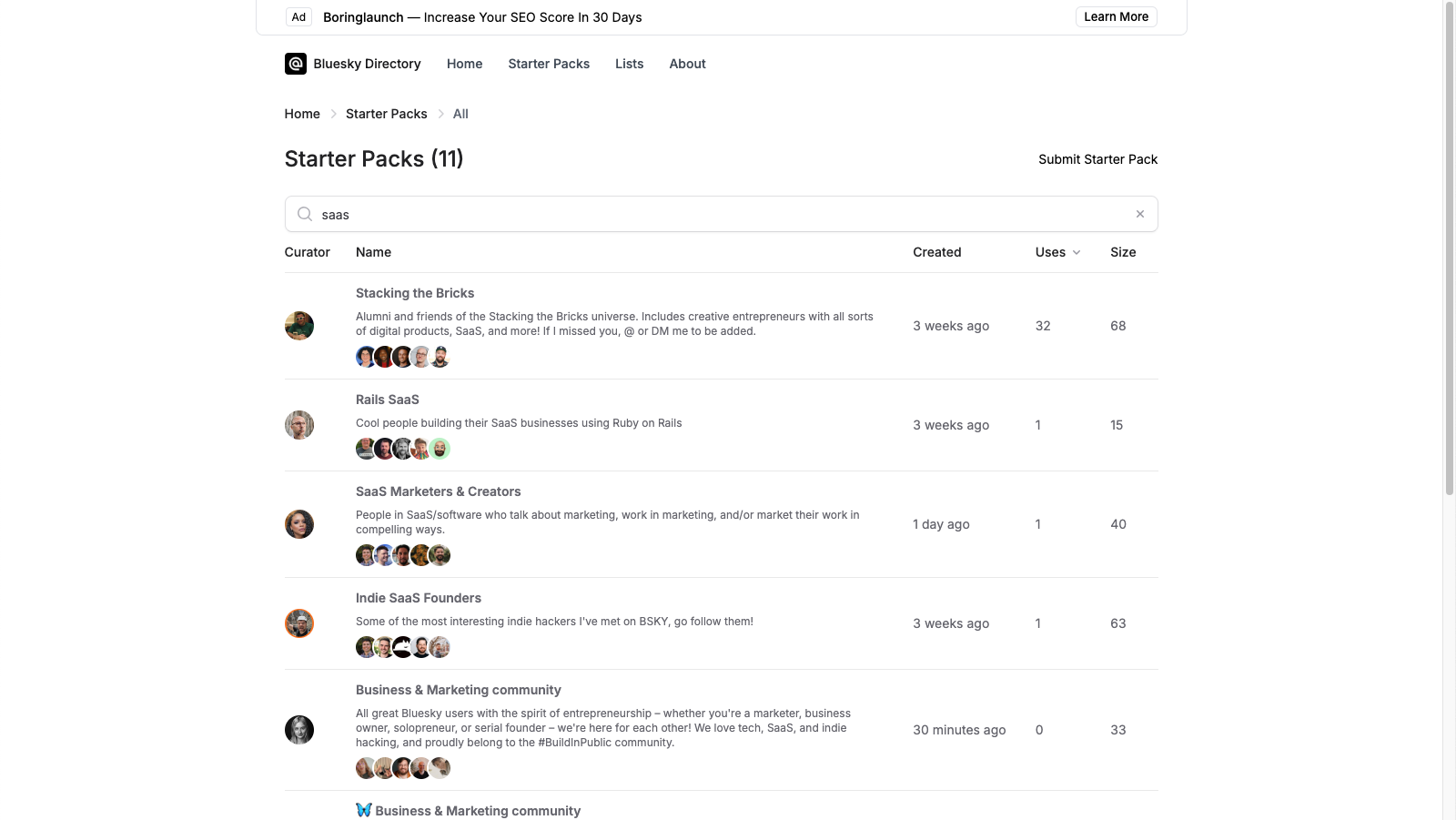Click the Business & Marketing community curator avatar
The image size is (1456, 820).
[299, 730]
